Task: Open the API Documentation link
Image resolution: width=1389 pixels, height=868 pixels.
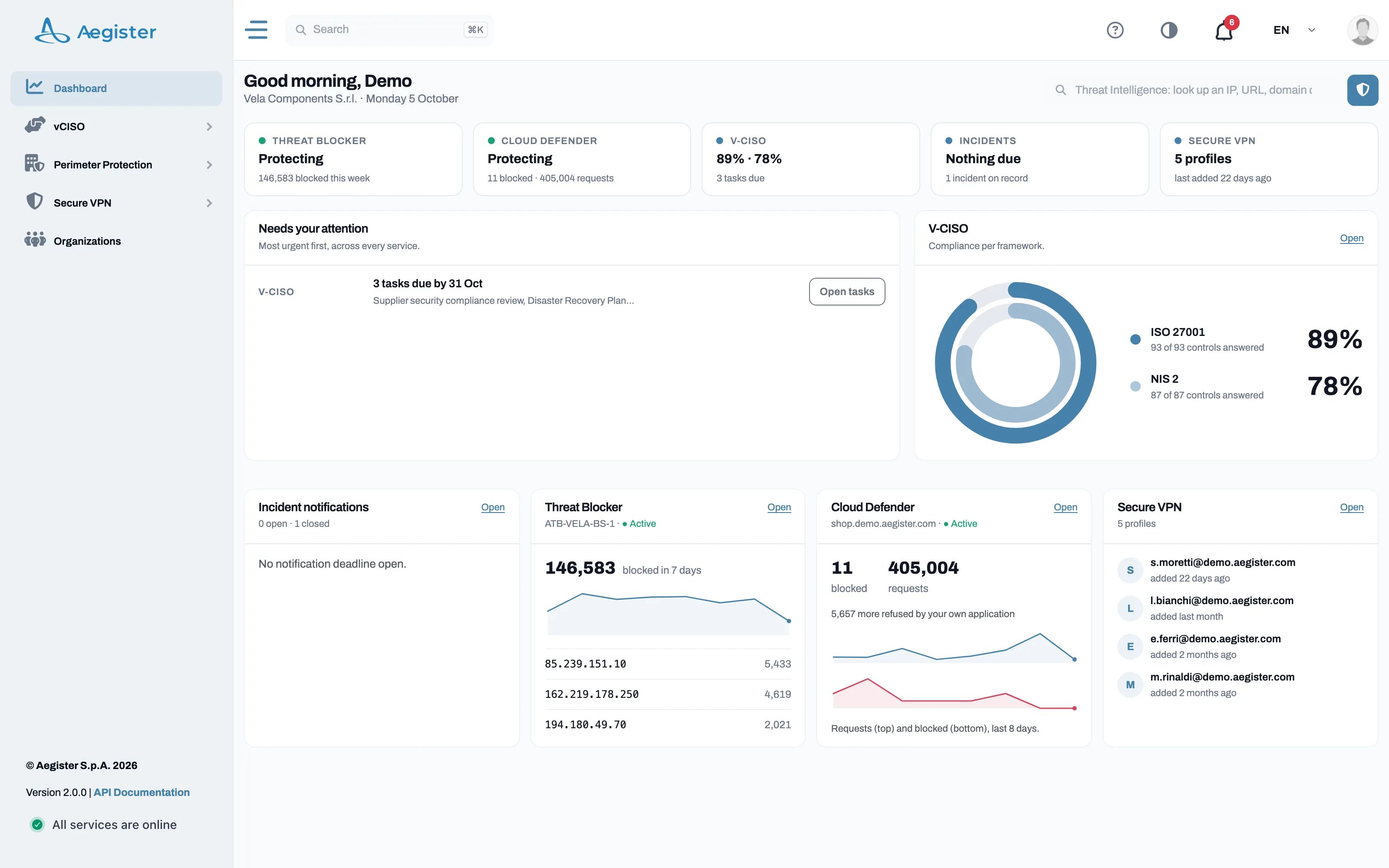Action: [141, 792]
